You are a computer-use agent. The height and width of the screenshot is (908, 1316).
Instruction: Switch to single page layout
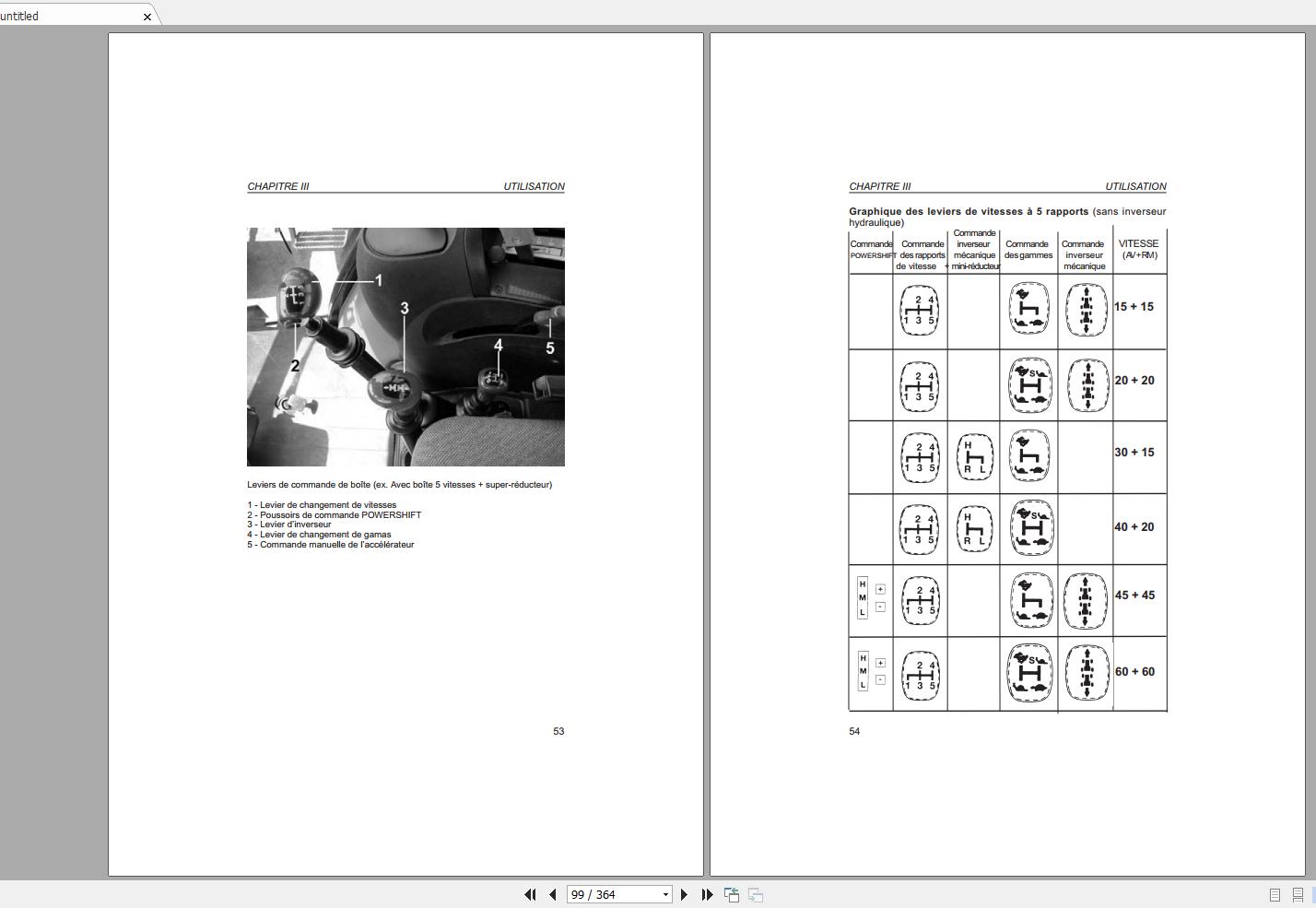[x=1275, y=894]
